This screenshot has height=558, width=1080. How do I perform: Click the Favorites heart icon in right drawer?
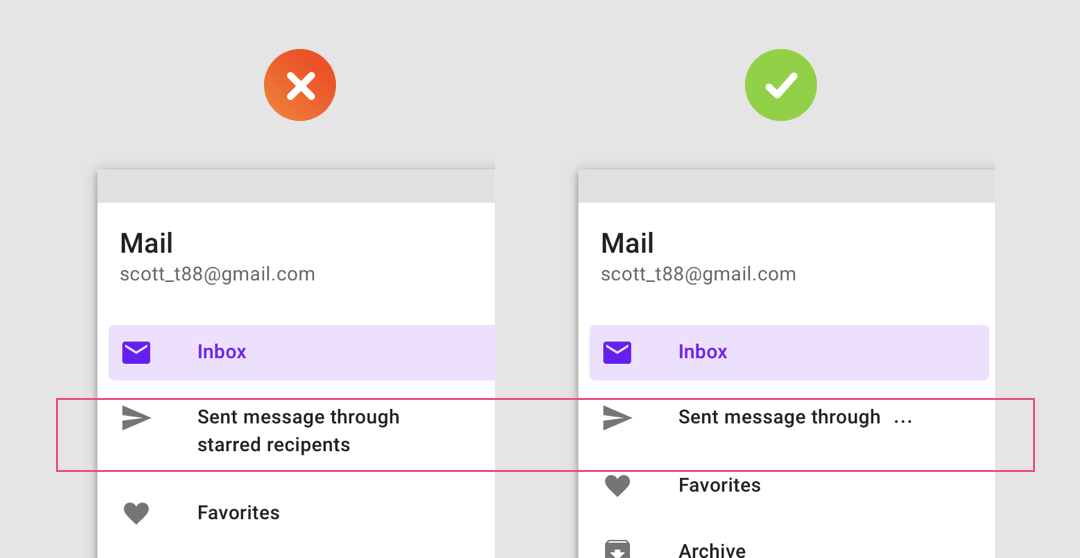click(x=616, y=486)
